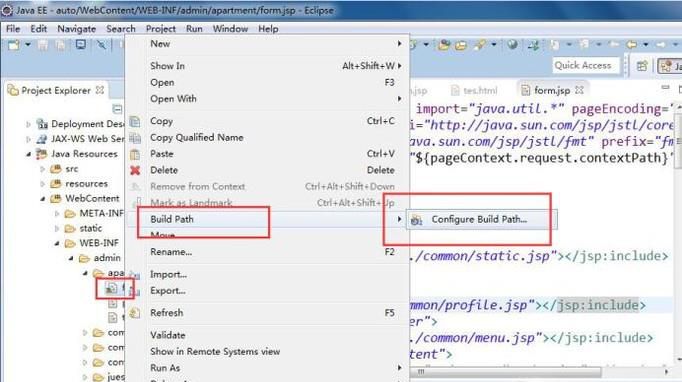Close the form.jsp editor tab
The width and height of the screenshot is (682, 382).
point(579,90)
